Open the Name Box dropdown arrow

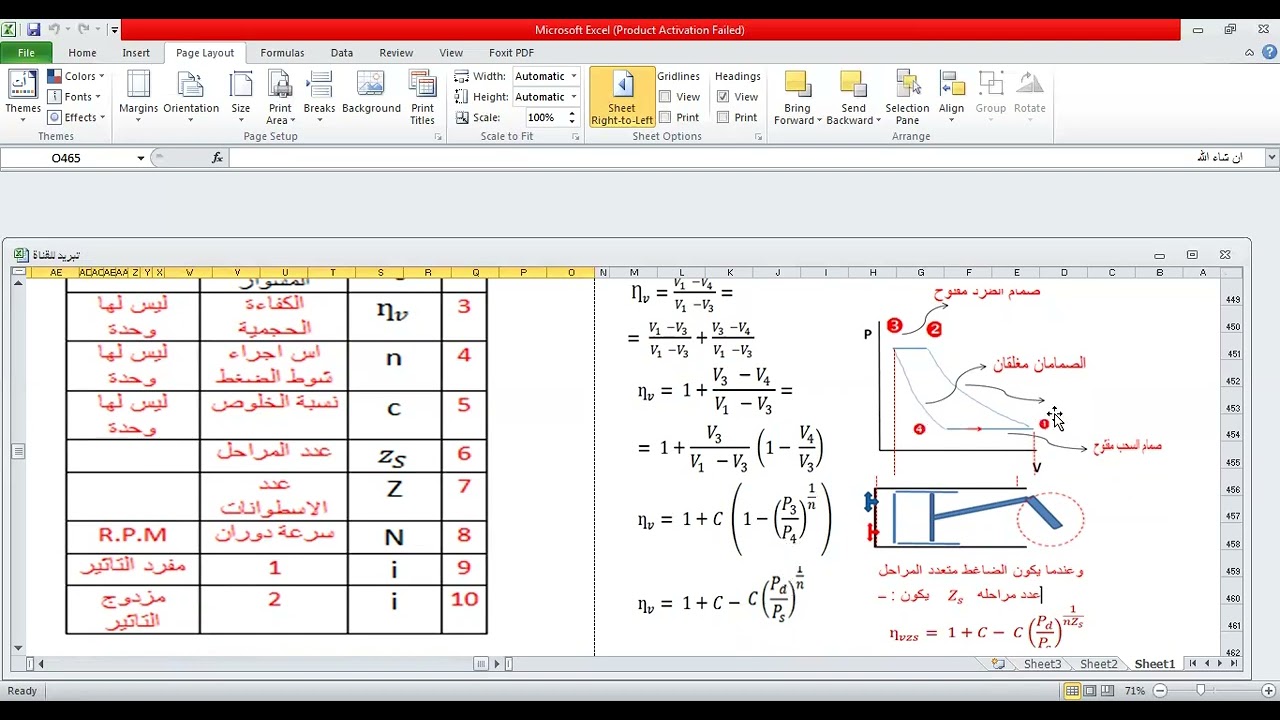(141, 158)
